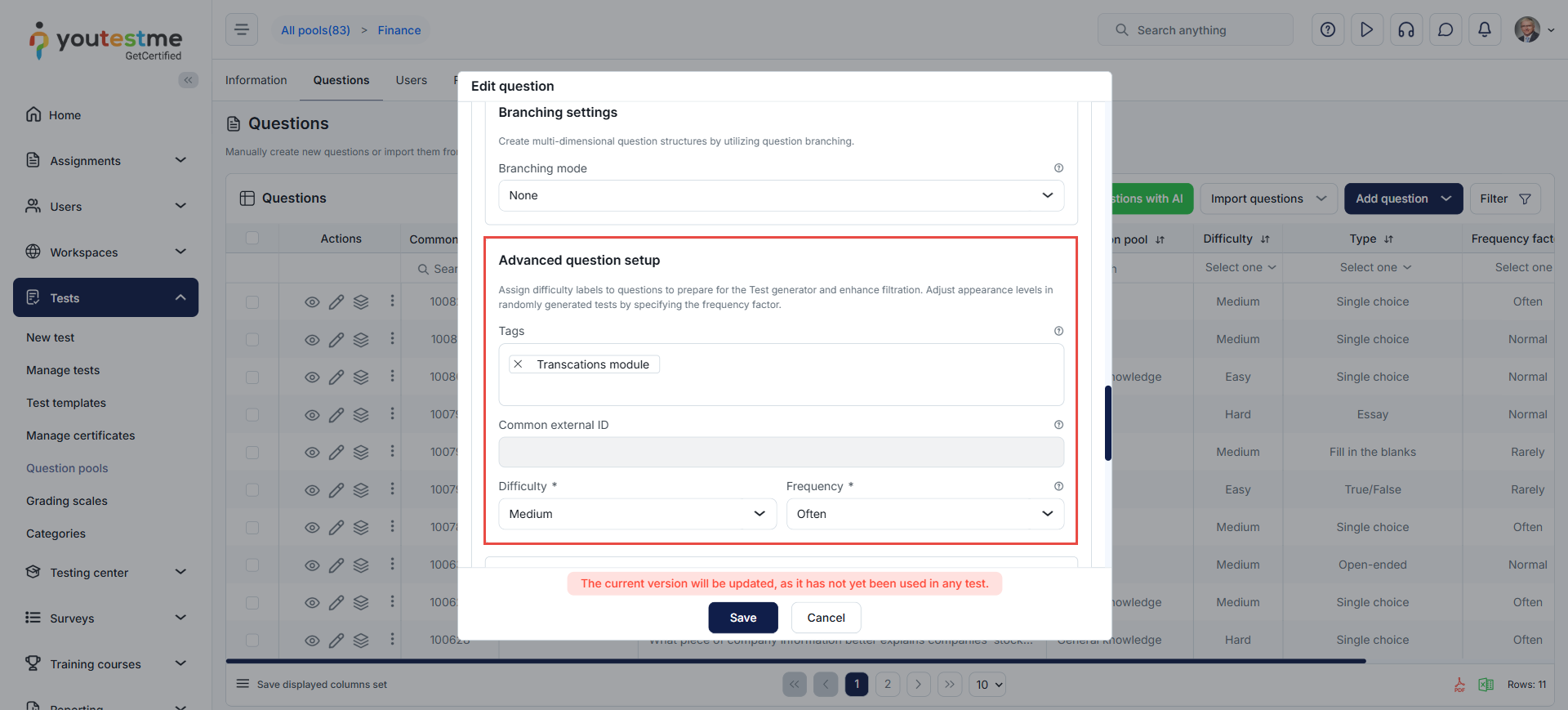Open the Difficulty dropdown showing Medium
Image resolution: width=1568 pixels, height=710 pixels.
[x=637, y=514]
